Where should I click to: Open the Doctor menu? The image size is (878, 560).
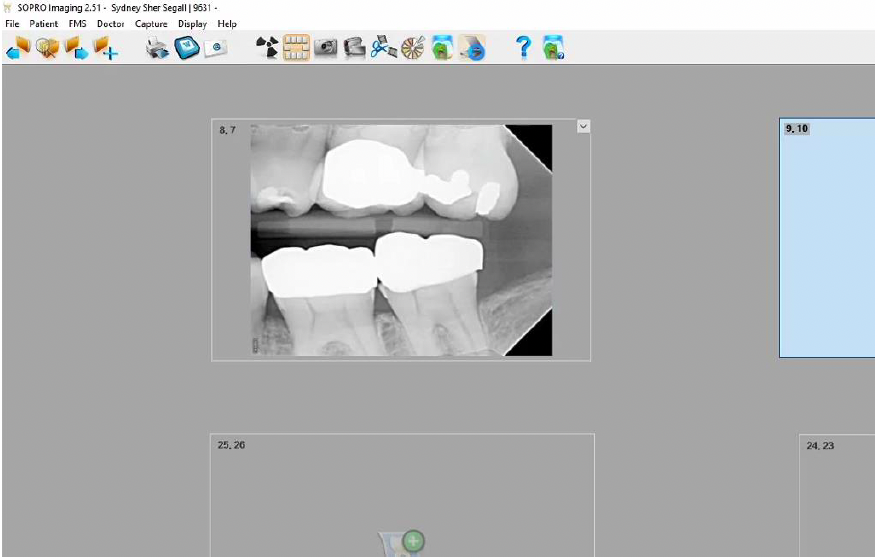(110, 24)
